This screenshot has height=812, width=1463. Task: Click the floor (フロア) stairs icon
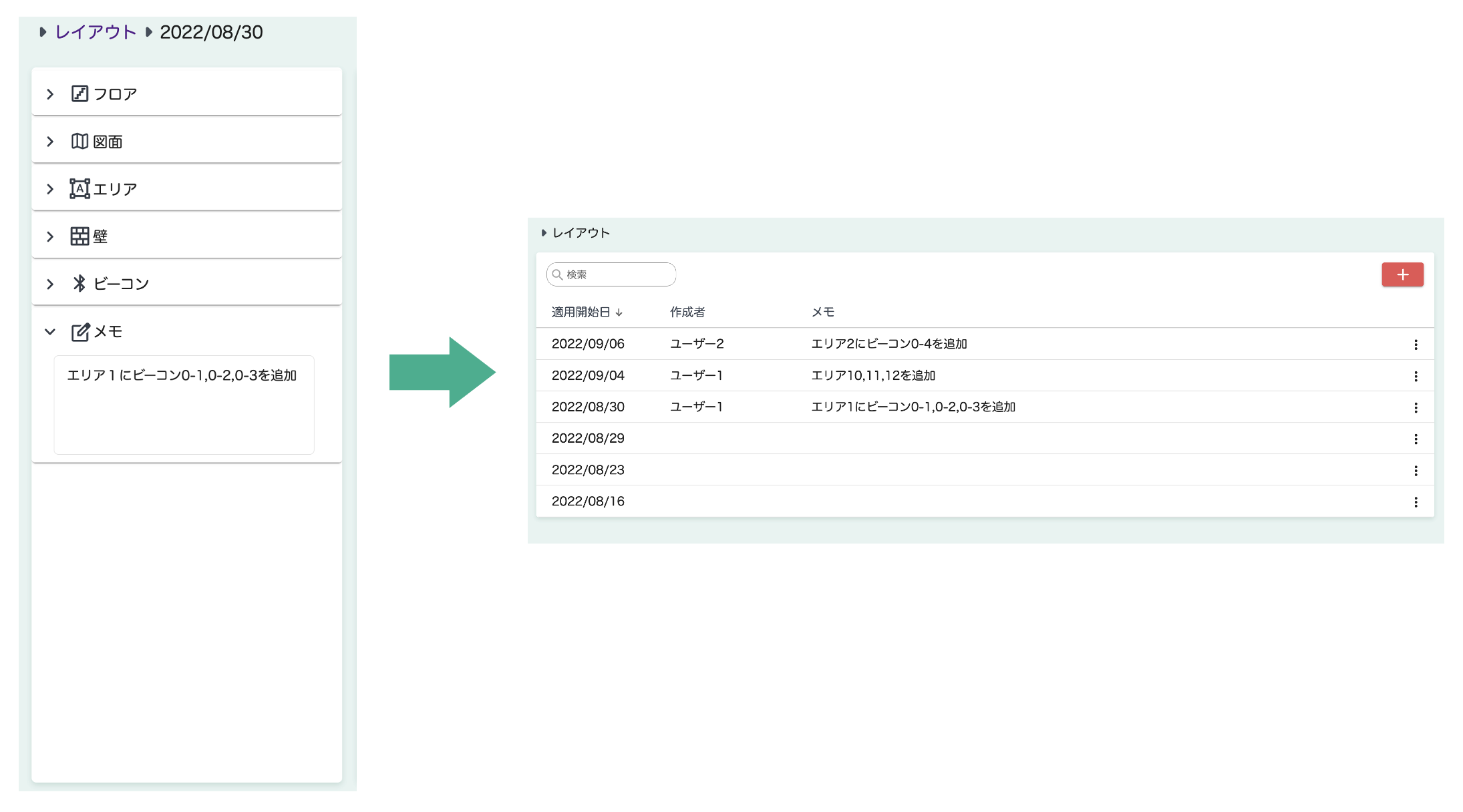point(79,93)
